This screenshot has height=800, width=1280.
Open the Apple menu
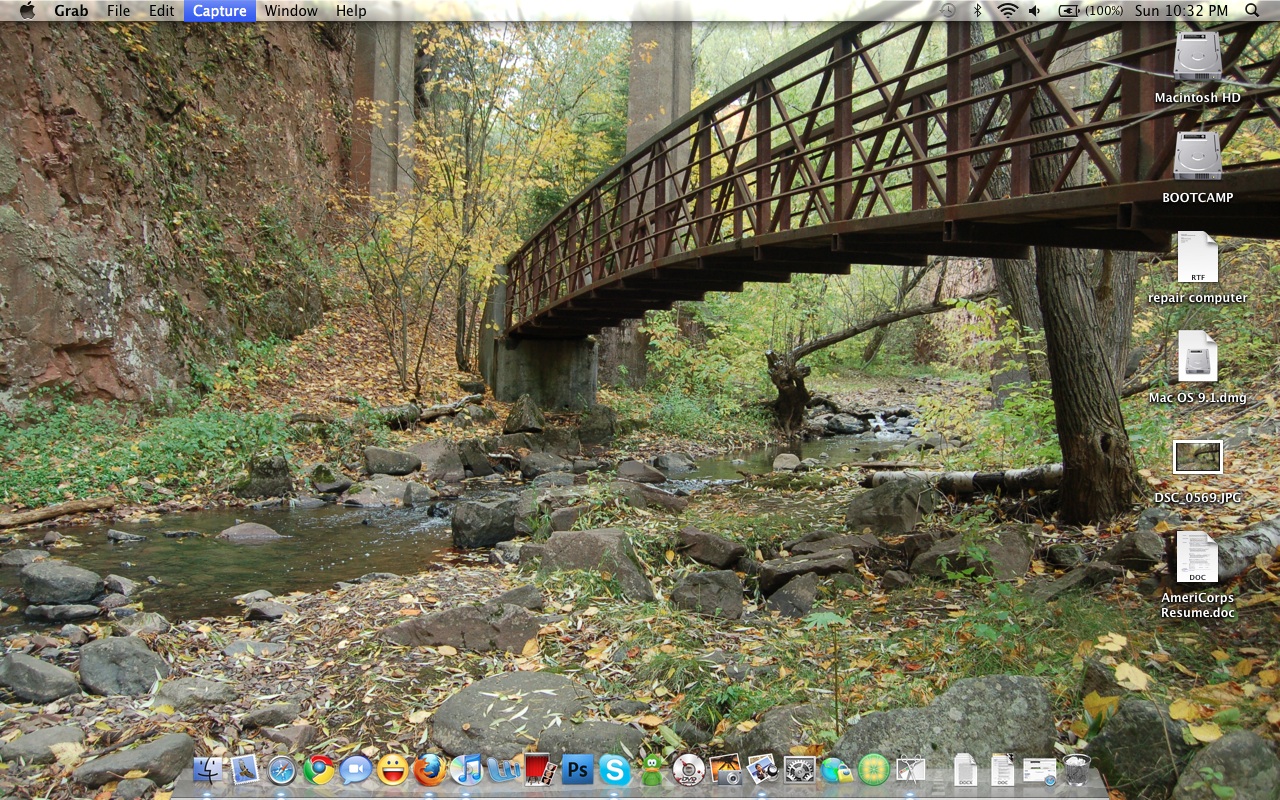(27, 10)
